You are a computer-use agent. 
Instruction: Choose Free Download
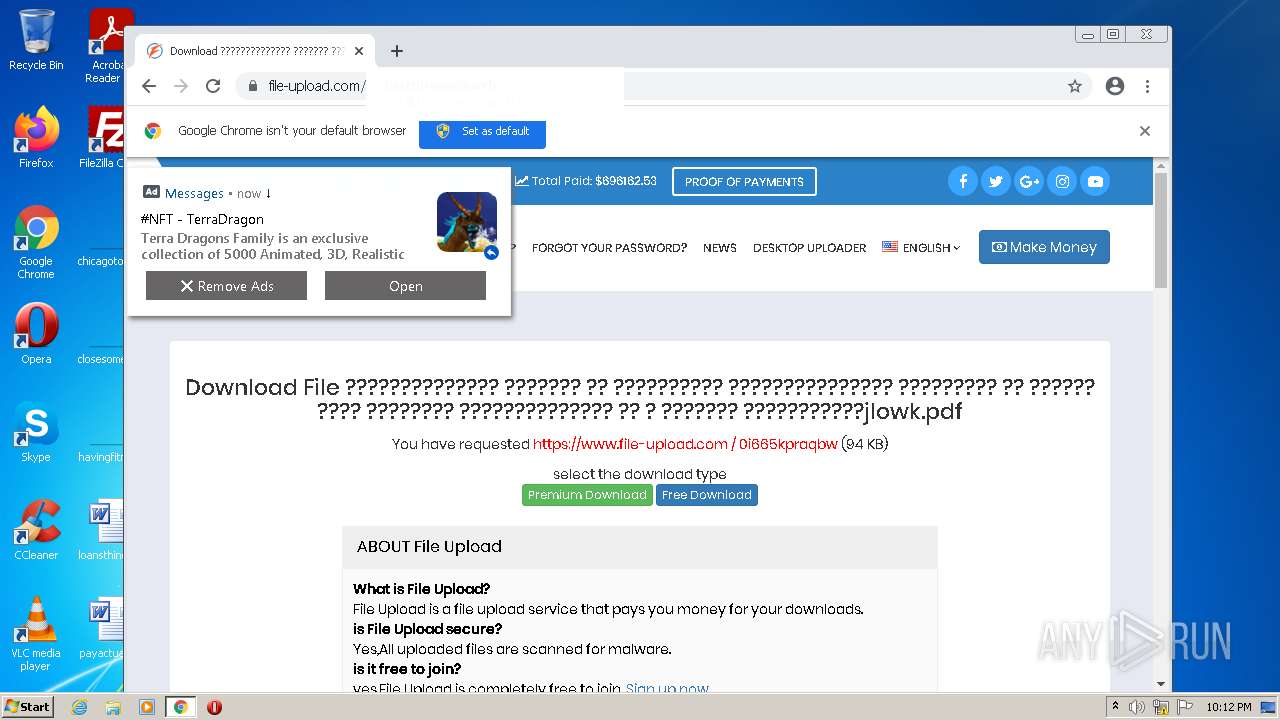point(707,495)
